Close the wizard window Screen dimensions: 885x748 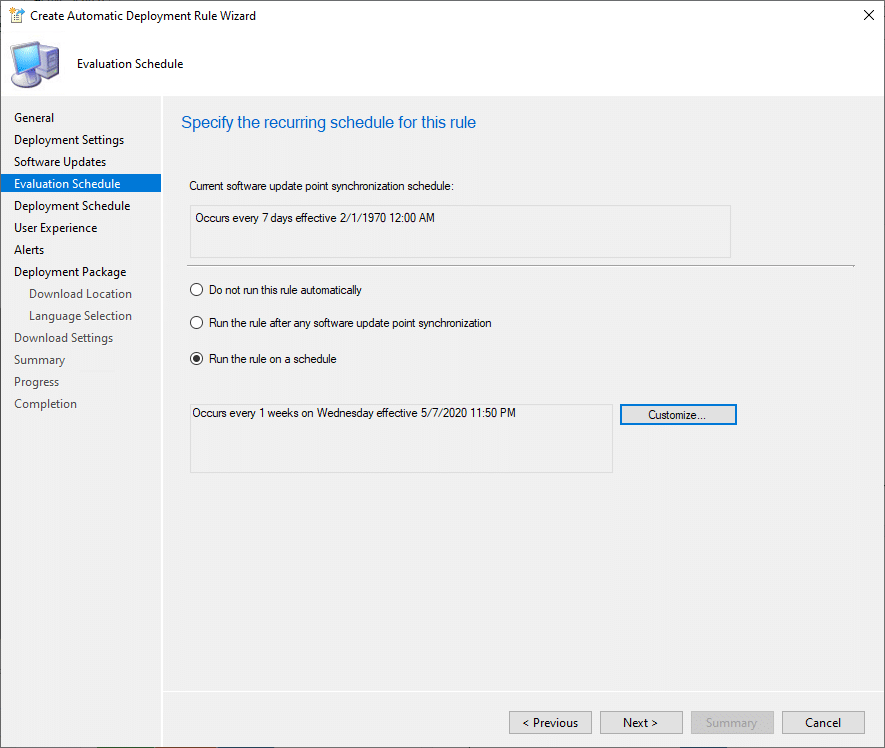pos(867,16)
